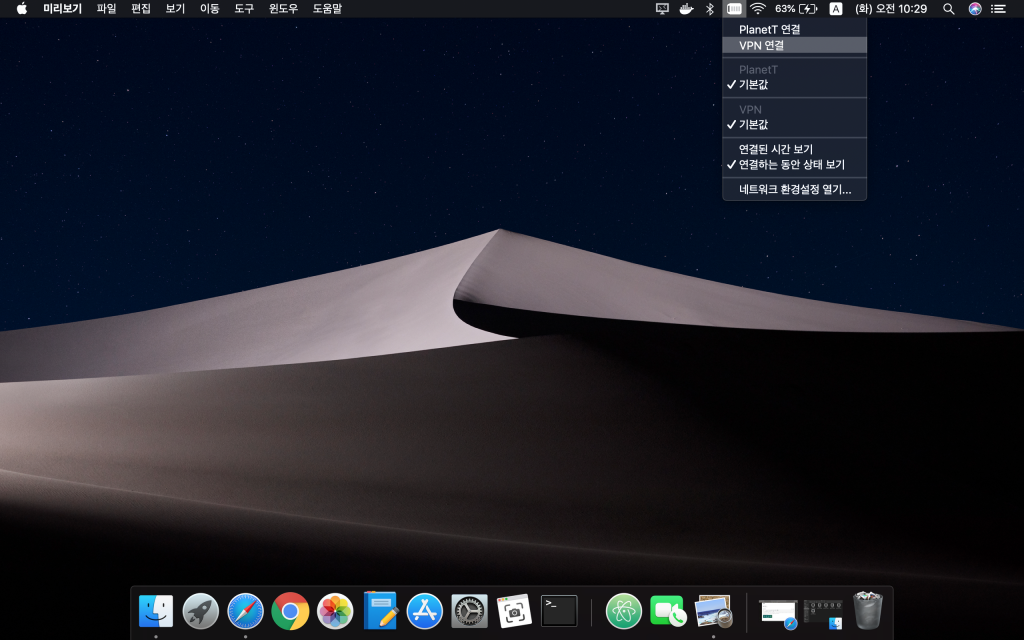Open the Apple menu
1024x640 pixels.
click(22, 8)
